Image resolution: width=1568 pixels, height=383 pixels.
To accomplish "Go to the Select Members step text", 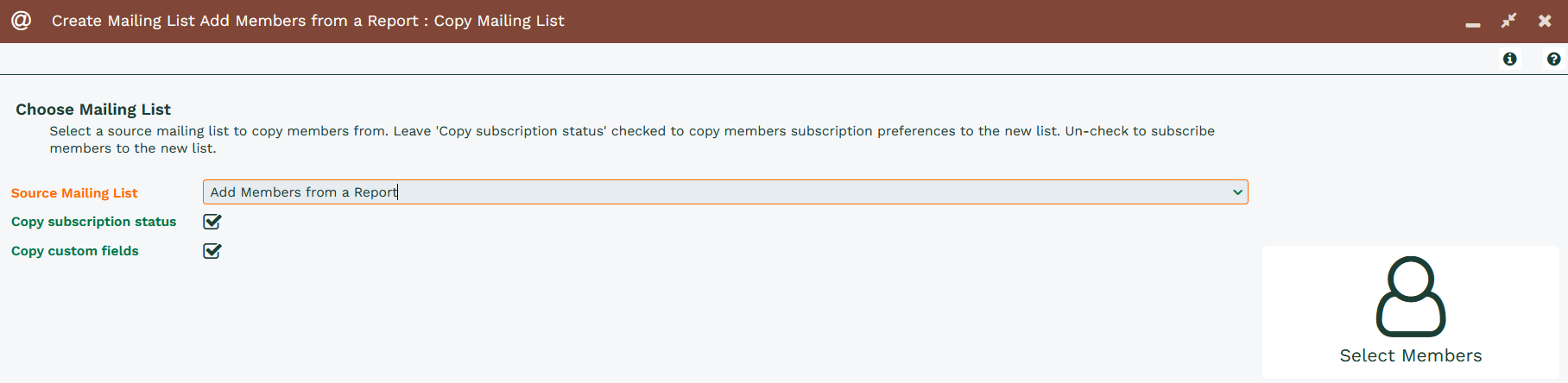I will tap(1411, 355).
